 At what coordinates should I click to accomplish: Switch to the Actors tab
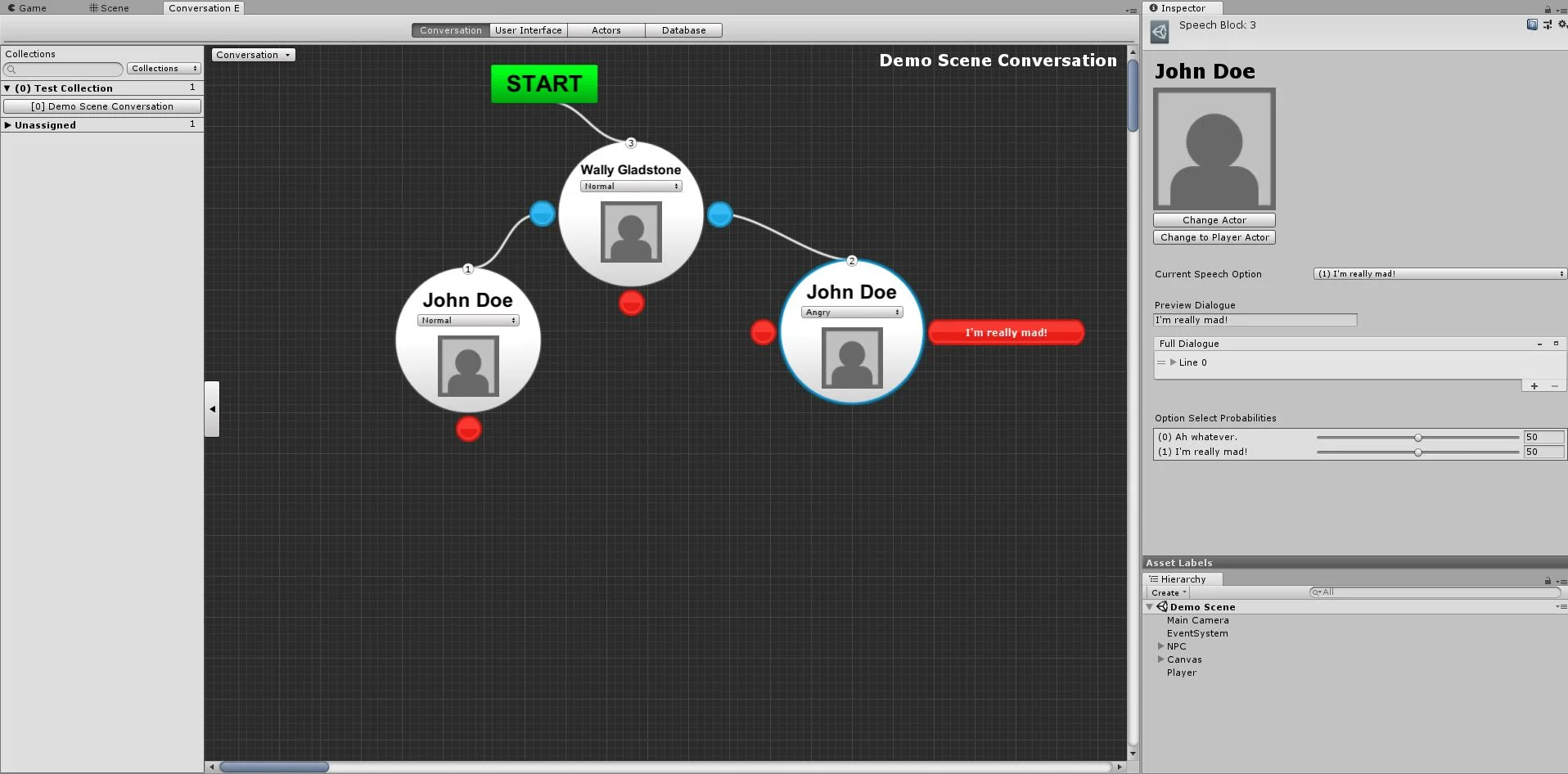pyautogui.click(x=606, y=29)
